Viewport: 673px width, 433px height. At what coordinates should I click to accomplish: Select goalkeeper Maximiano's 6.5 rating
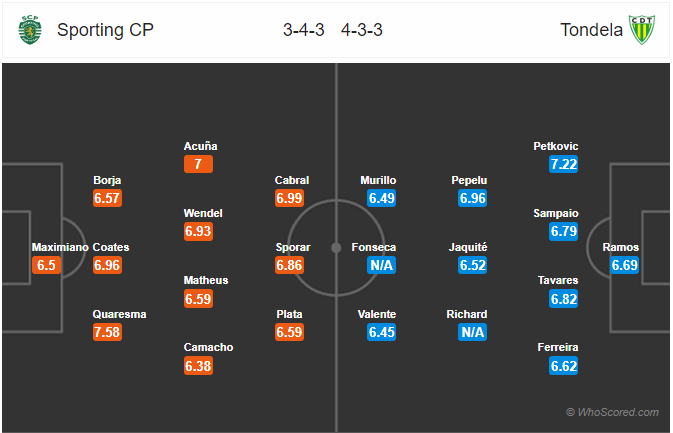[x=46, y=265]
